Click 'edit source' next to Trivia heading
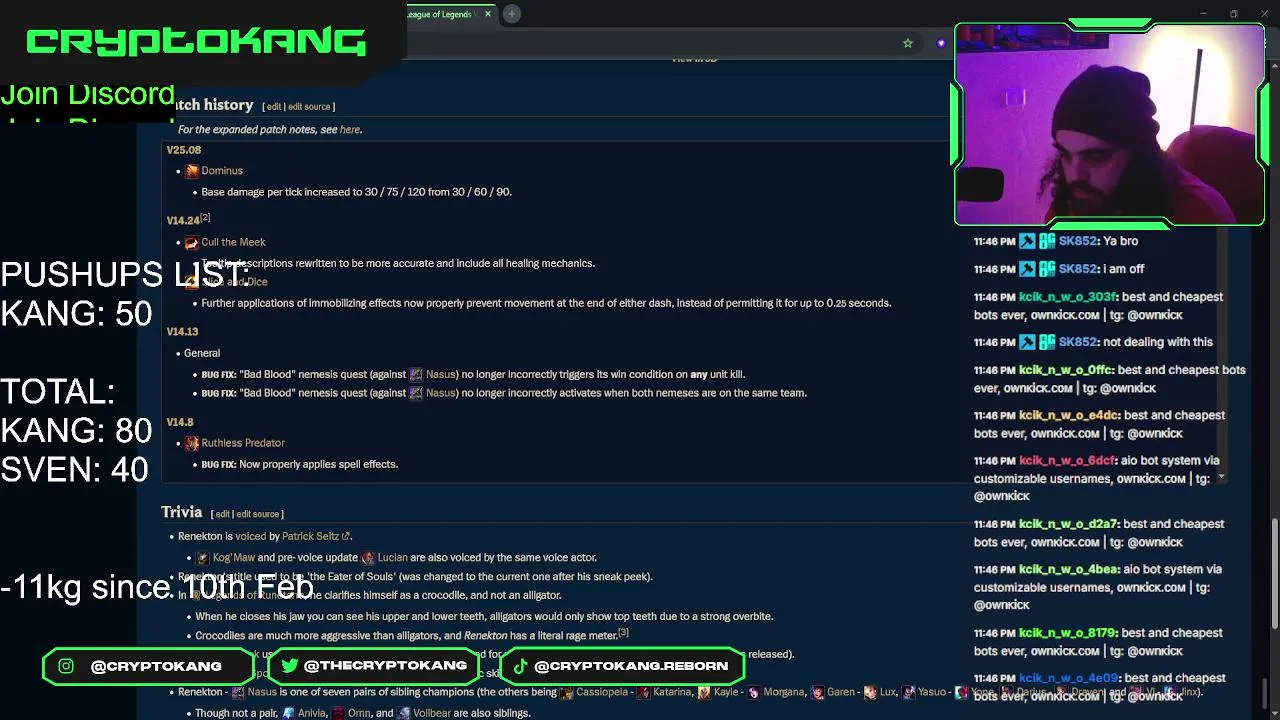This screenshot has width=1280, height=720. 258,514
